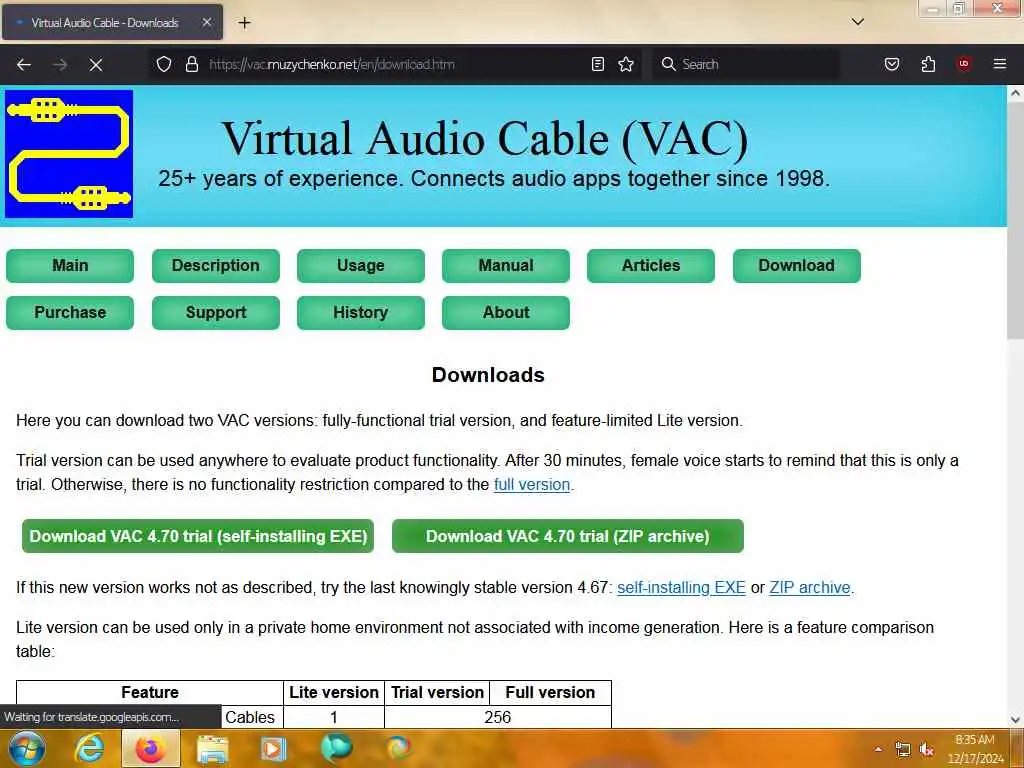
Task: Open the Extensions puzzle icon
Action: [x=928, y=64]
